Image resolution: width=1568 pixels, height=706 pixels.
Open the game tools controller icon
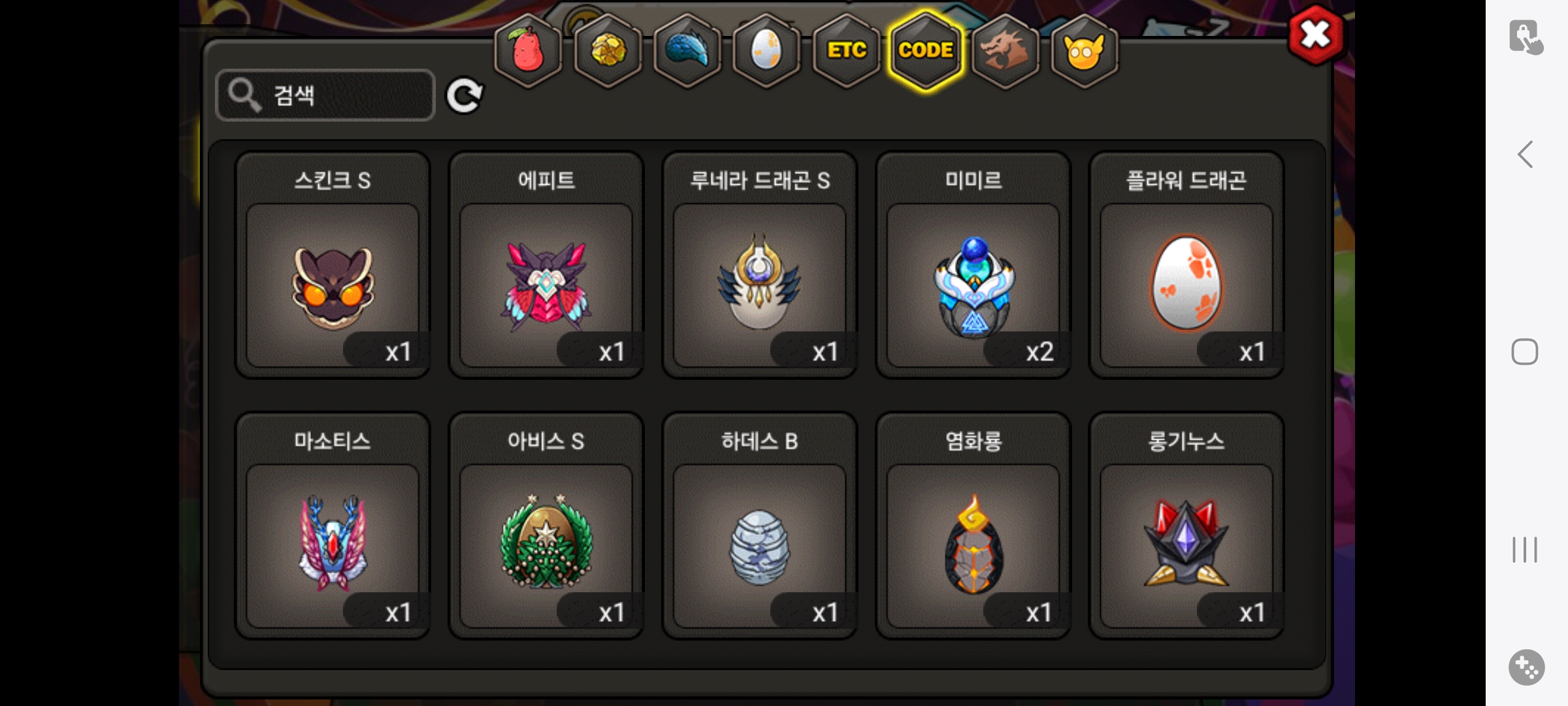click(x=1527, y=667)
